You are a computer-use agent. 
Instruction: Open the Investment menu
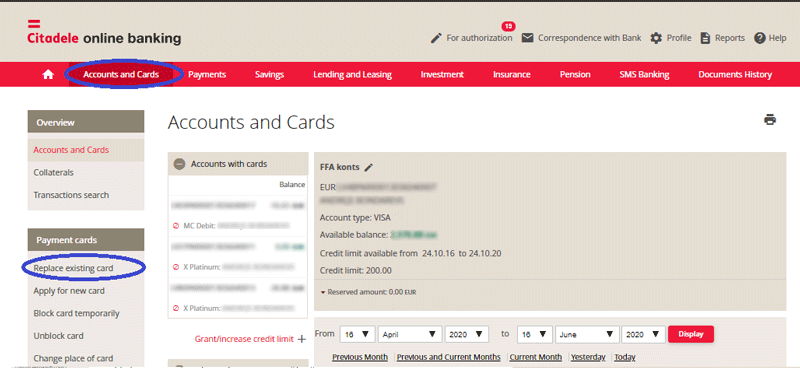(x=442, y=75)
